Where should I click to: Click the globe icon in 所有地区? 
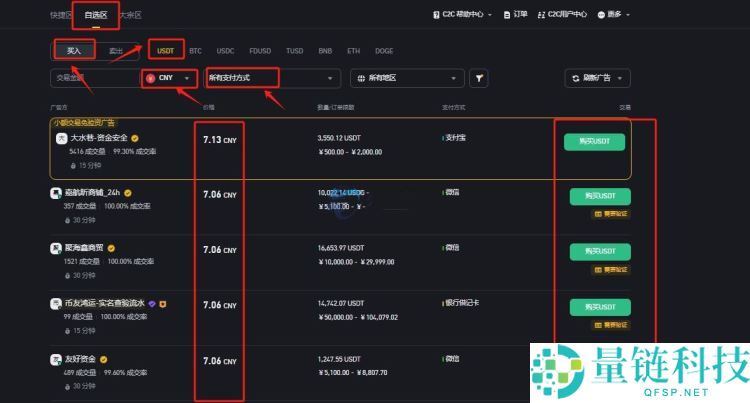tap(361, 78)
